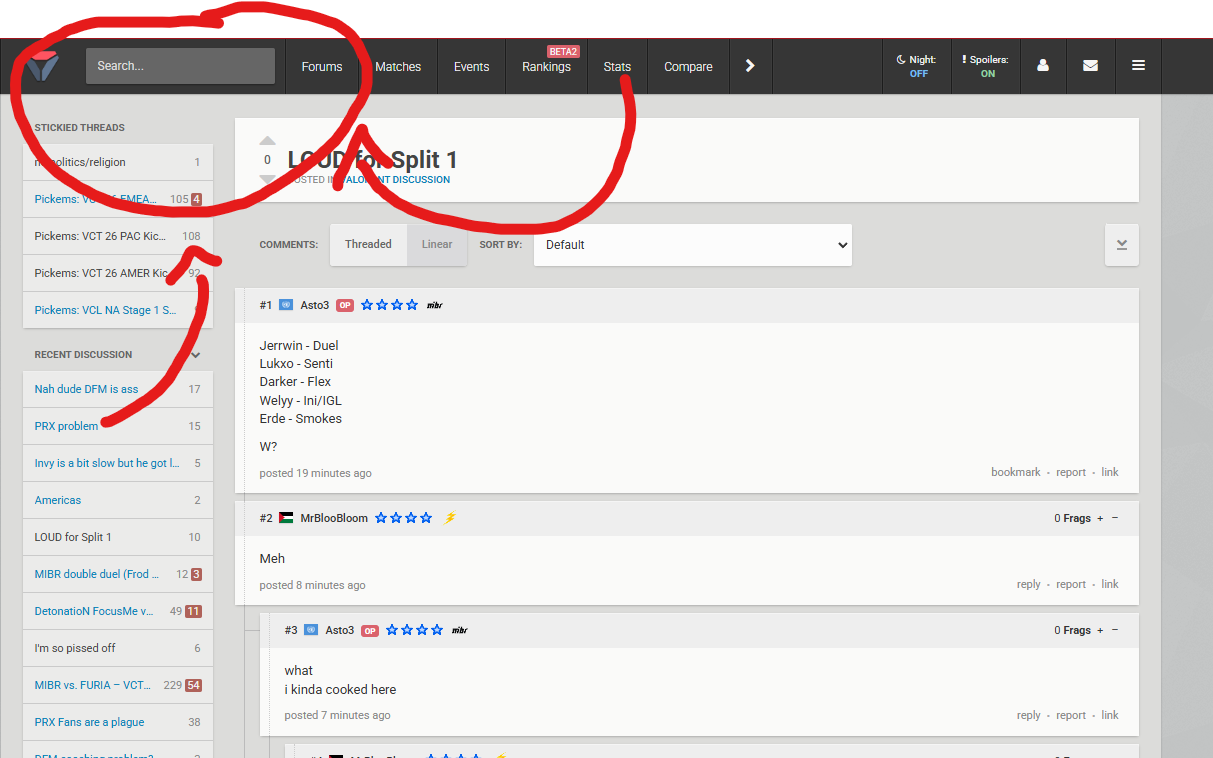Open 'Pickems: VCT 26 PAC Kic...' sticky thread
1213x758 pixels.
tap(118, 236)
